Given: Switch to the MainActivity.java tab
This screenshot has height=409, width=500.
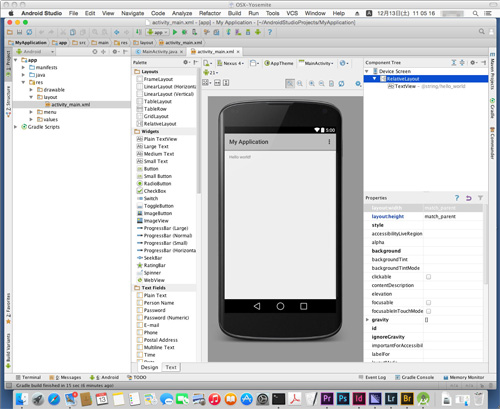Looking at the screenshot, I should click(160, 52).
